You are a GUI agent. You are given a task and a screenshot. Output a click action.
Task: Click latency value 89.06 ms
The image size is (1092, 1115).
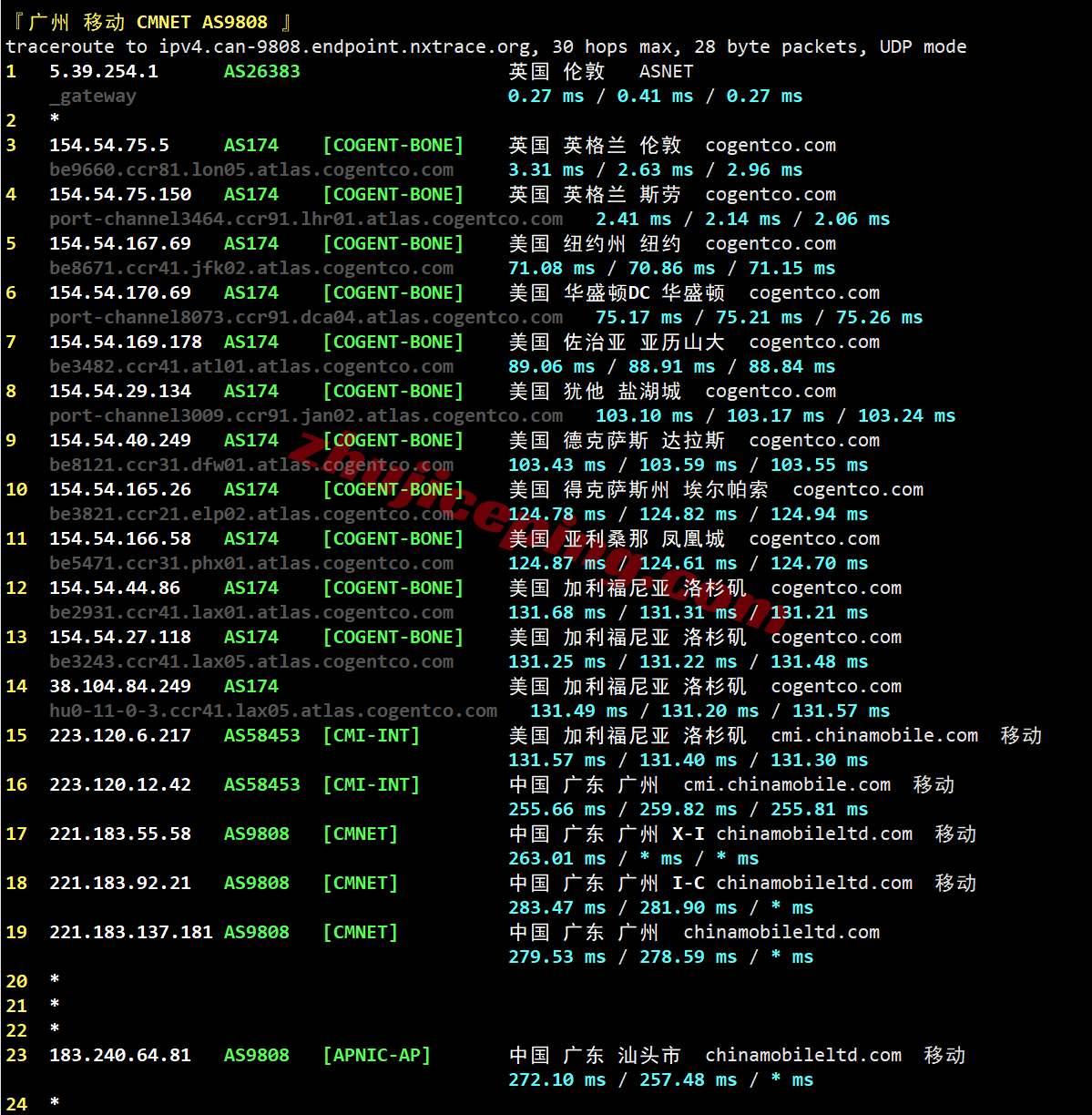[x=552, y=366]
